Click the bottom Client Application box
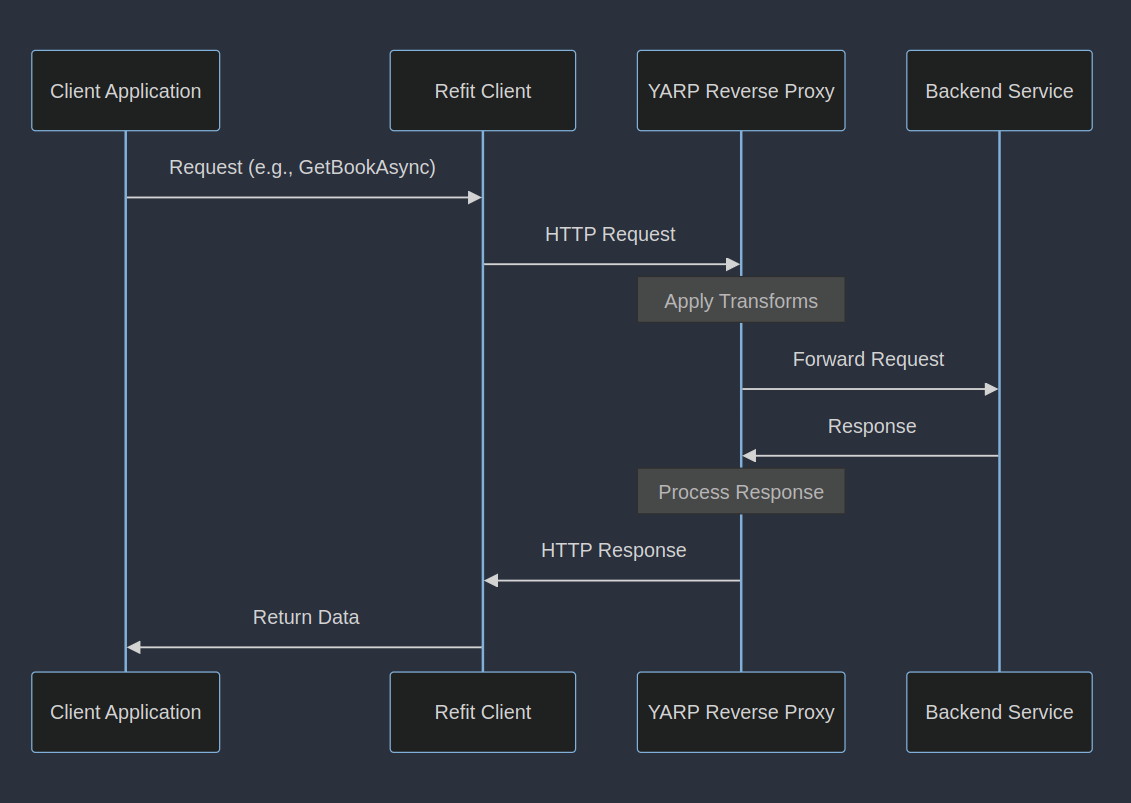 pos(126,712)
